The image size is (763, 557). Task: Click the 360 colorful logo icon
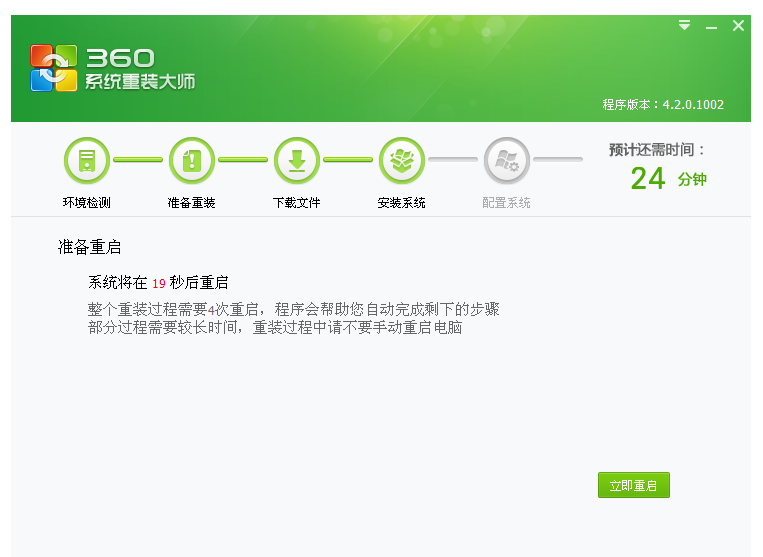coord(54,68)
